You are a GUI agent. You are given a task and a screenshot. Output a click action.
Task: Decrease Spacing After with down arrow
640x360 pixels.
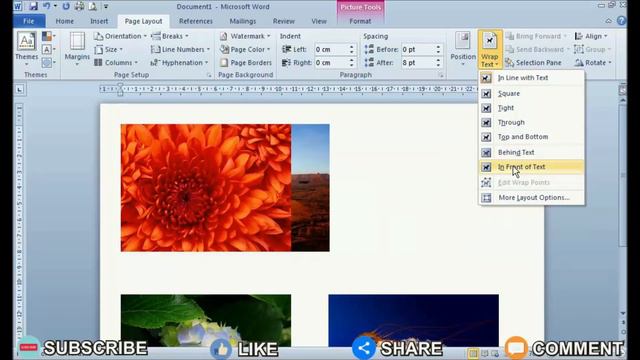tap(438, 65)
